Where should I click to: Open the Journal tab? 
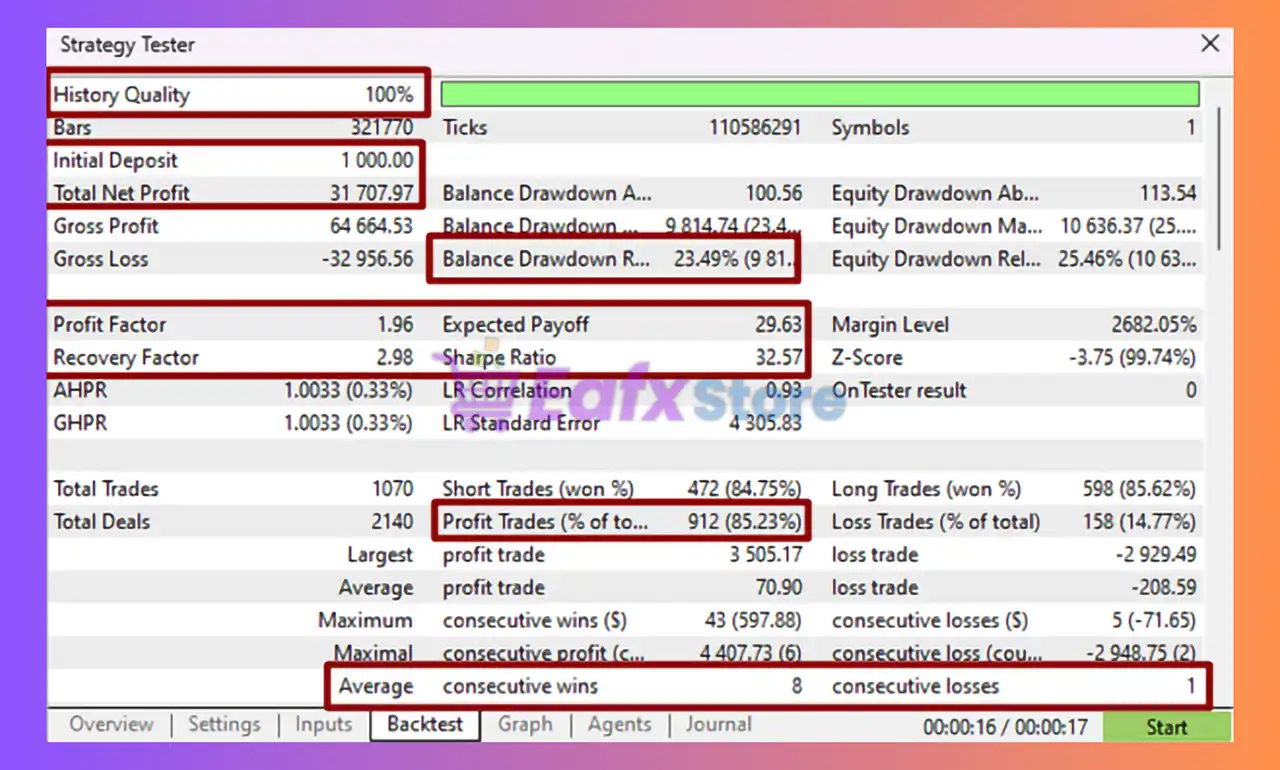click(718, 725)
